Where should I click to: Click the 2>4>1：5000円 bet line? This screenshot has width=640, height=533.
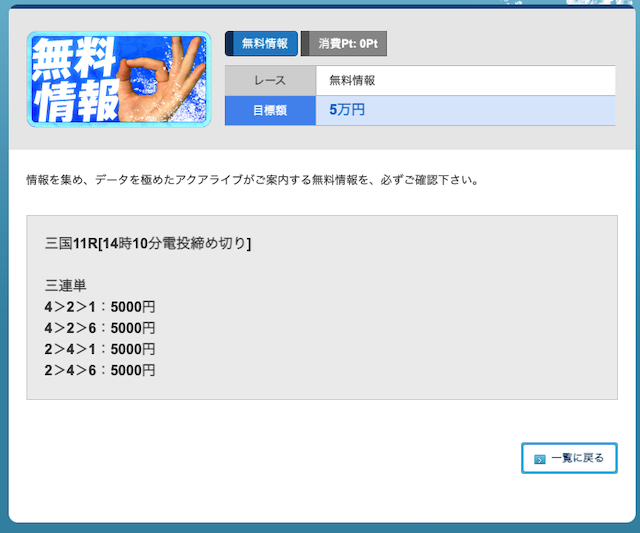click(100, 349)
